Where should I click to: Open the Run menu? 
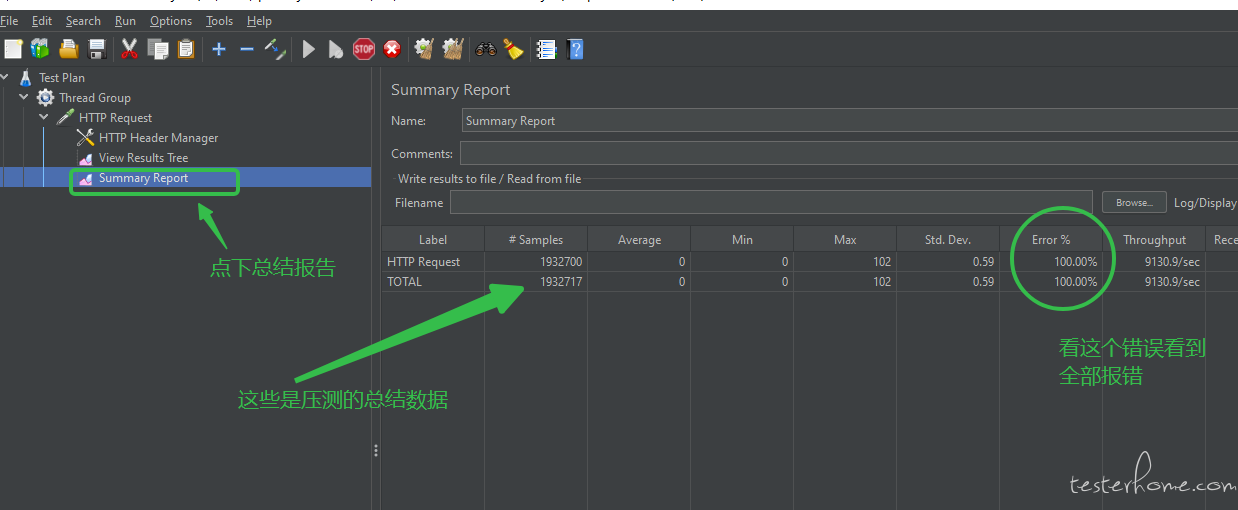coord(125,20)
